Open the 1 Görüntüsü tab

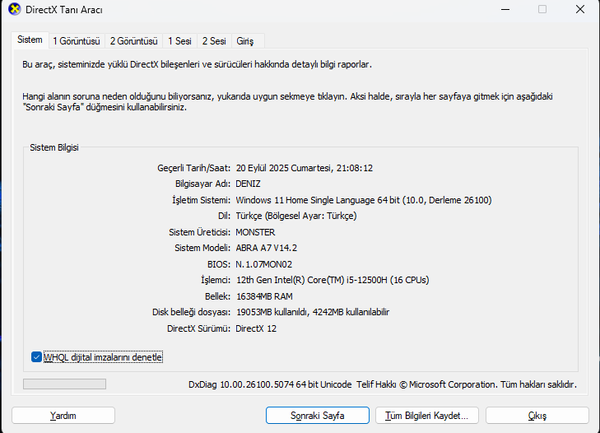pos(76,41)
